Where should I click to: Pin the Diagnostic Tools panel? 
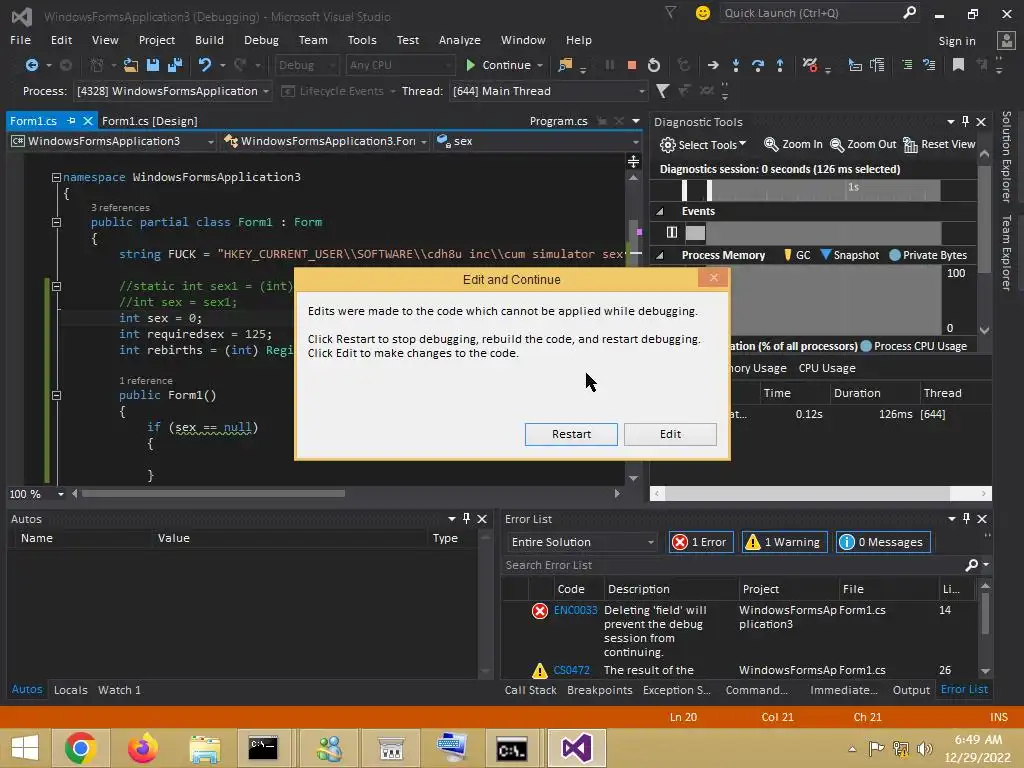(965, 121)
